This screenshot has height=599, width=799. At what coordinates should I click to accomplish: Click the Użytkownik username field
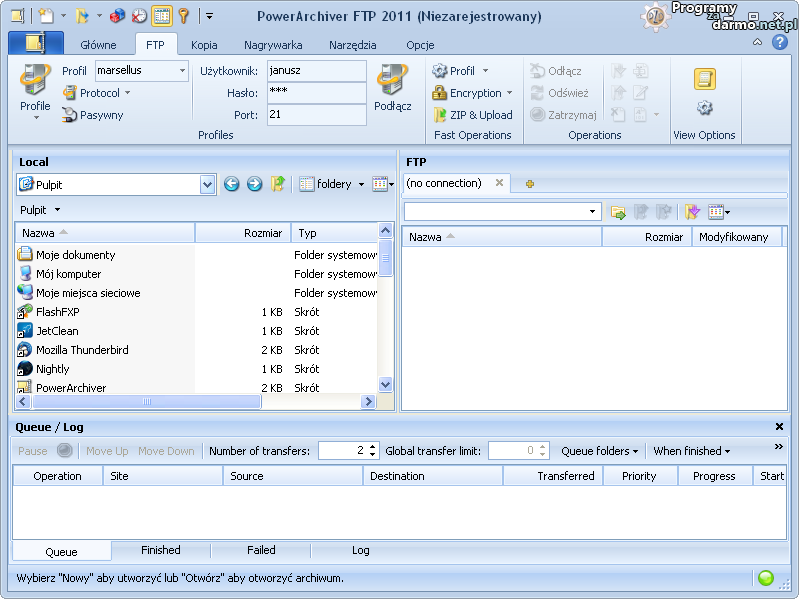[316, 71]
